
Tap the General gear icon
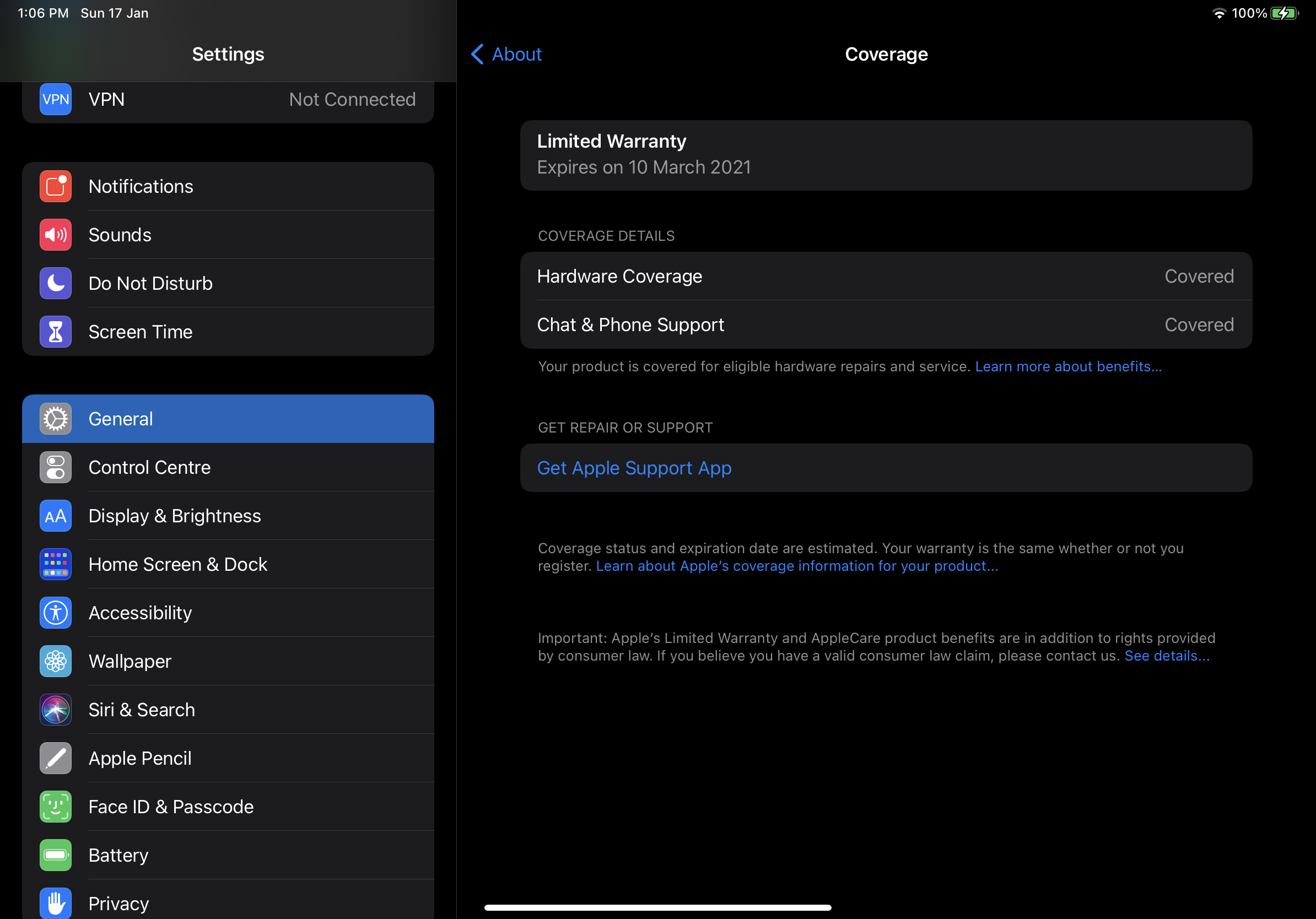[56, 419]
